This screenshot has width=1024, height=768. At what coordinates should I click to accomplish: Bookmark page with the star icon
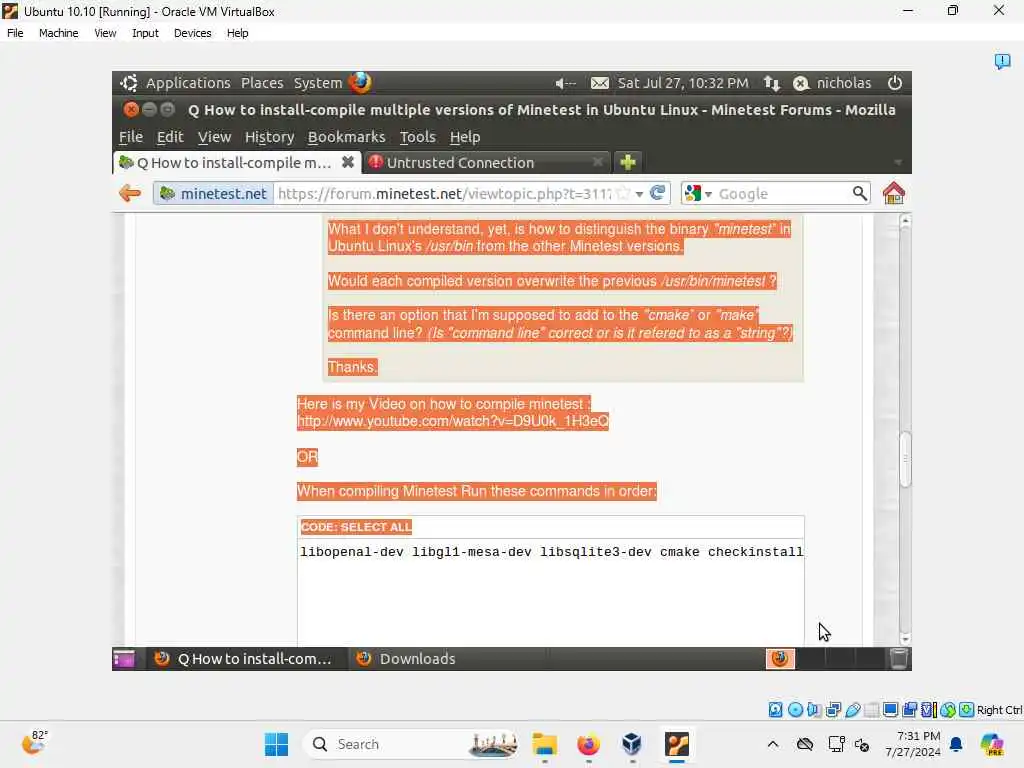pos(624,193)
